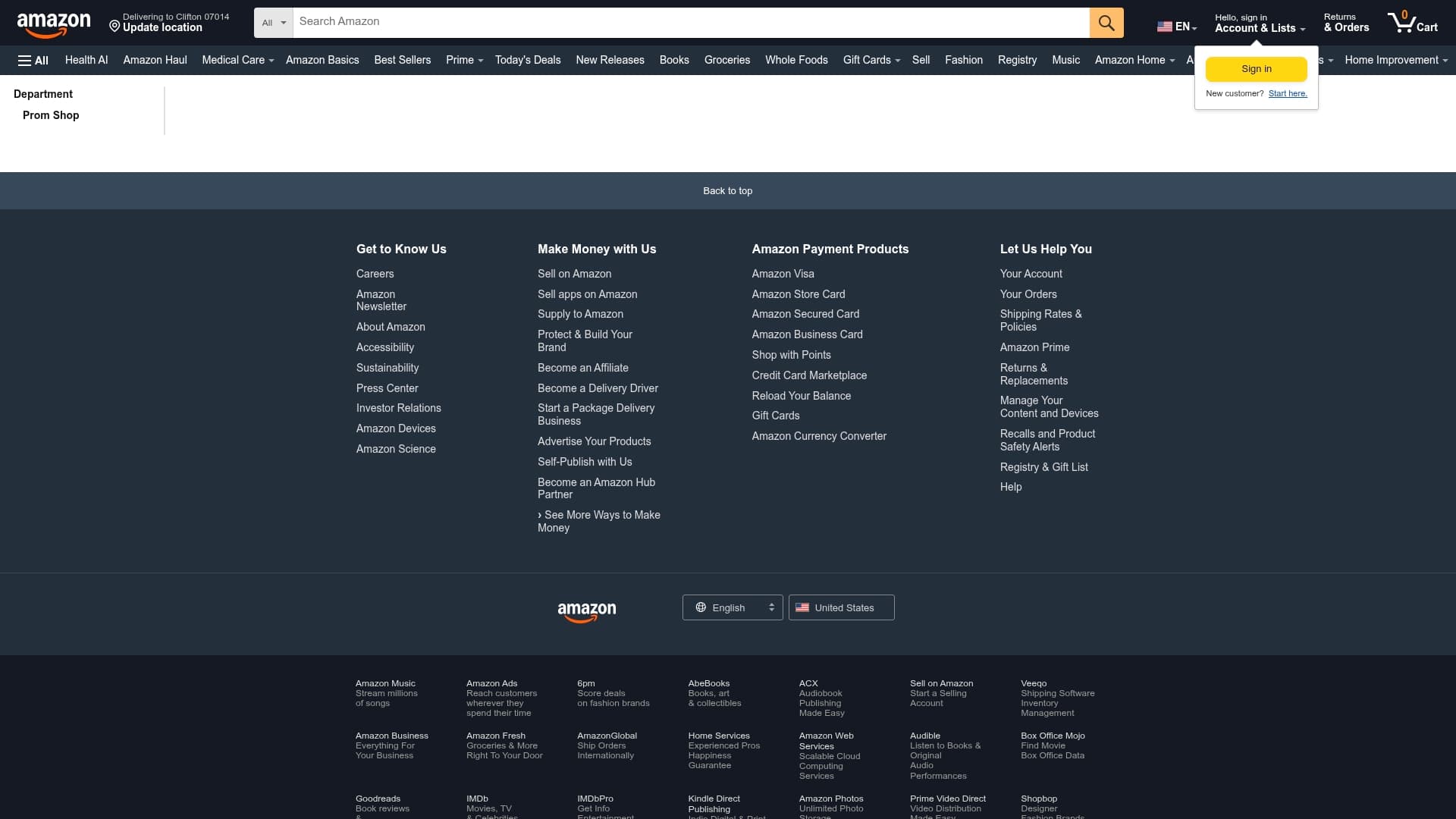Screen dimensions: 1456x819
Task: Open Amazon Basics in nav bar
Action: click(x=322, y=60)
